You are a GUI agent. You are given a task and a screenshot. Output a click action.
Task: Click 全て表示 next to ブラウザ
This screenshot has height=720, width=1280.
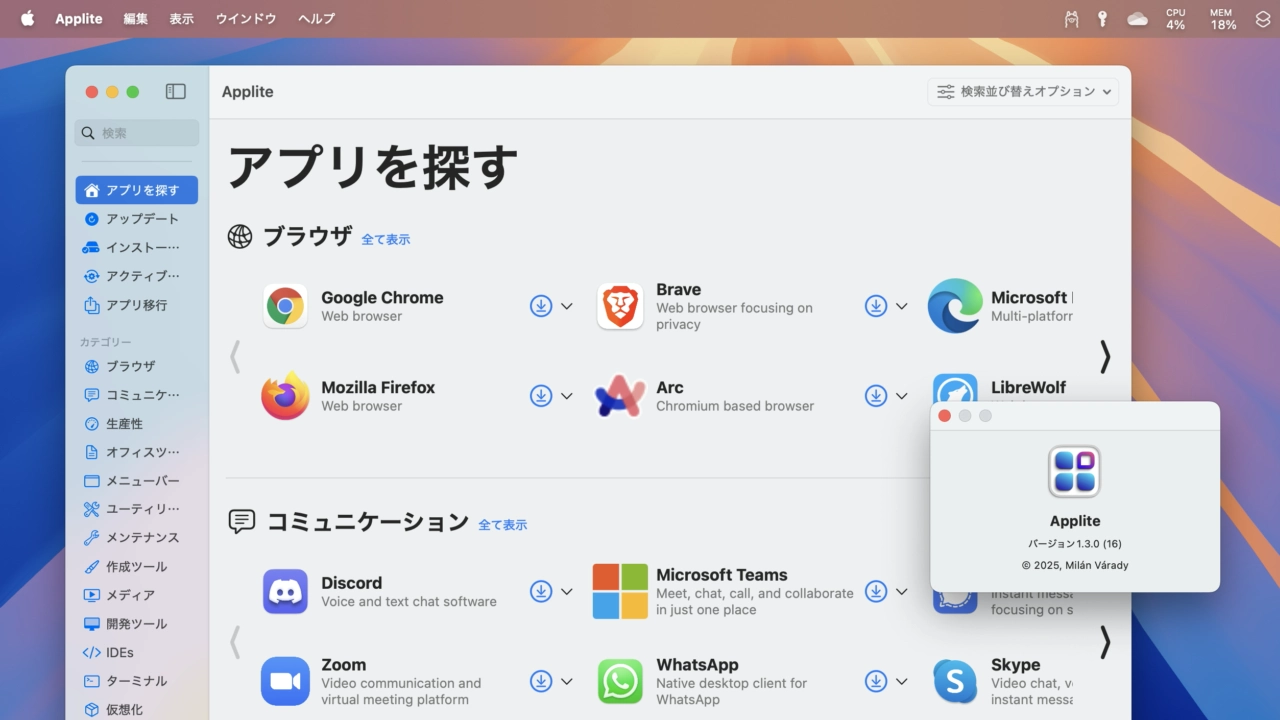[x=386, y=240]
